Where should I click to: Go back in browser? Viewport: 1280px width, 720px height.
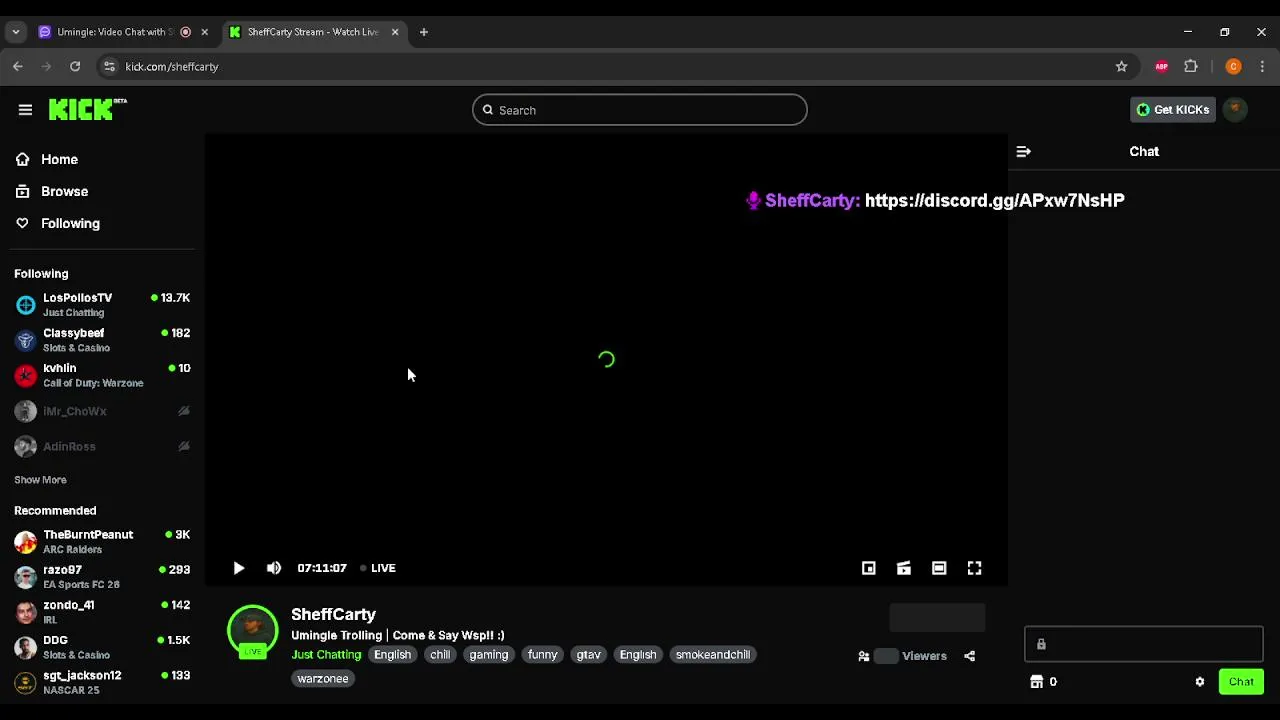[x=18, y=66]
